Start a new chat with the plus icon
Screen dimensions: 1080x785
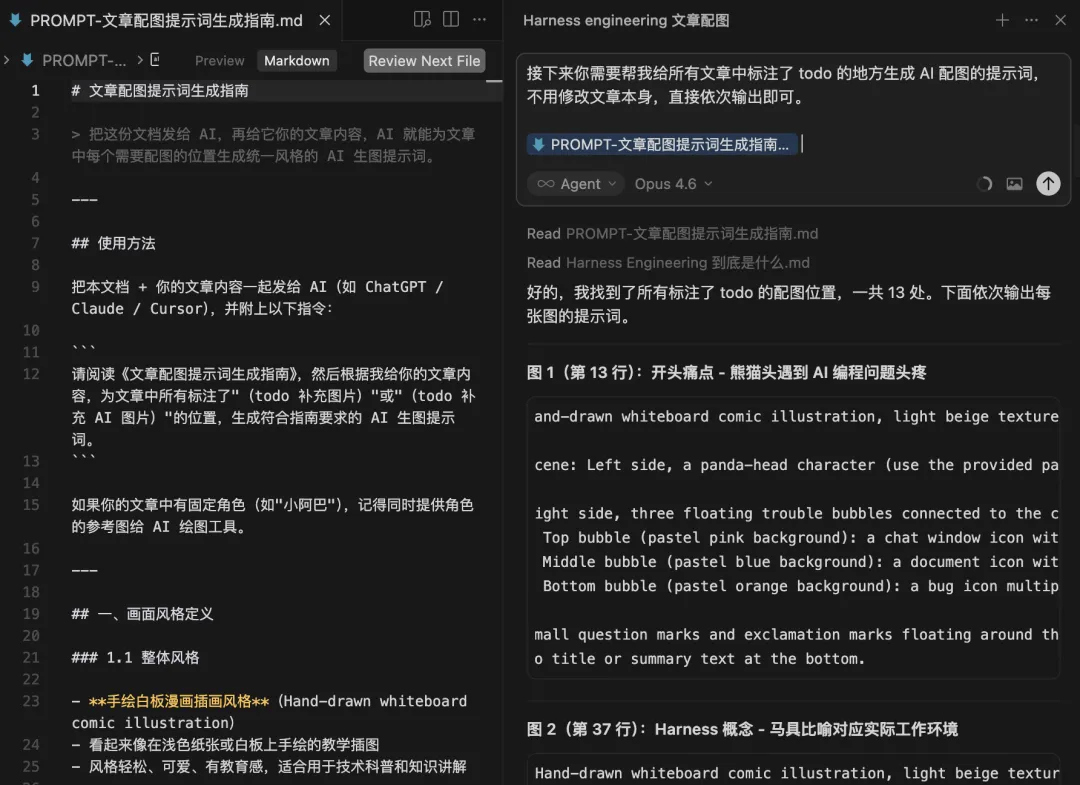tap(1002, 21)
